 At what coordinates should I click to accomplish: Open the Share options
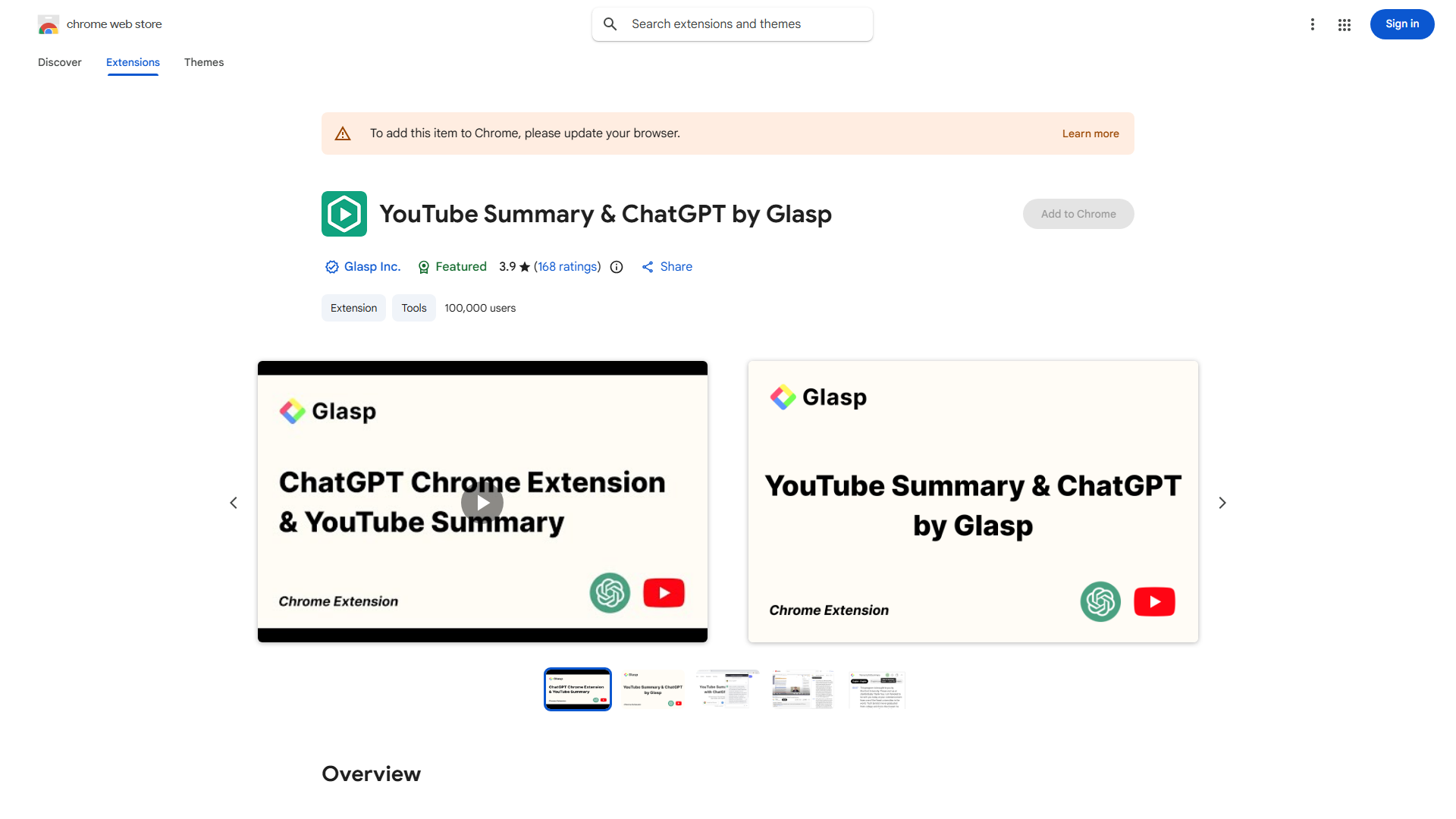point(667,267)
